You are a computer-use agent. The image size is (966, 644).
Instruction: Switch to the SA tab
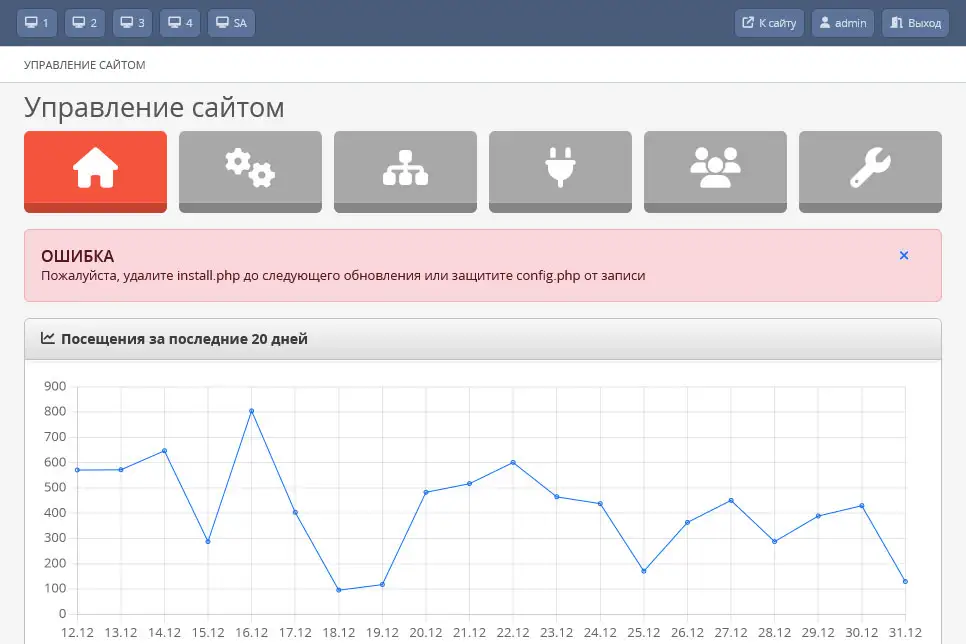pos(231,23)
